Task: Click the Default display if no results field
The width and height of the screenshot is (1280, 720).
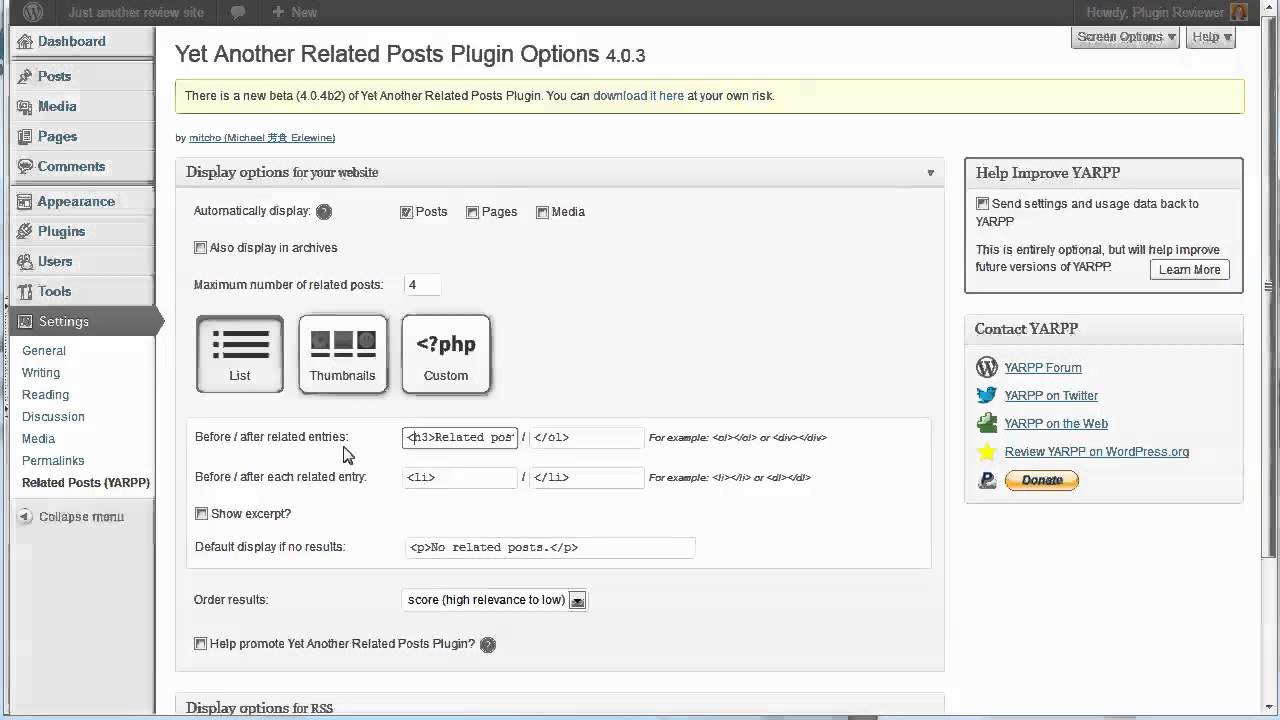Action: coord(549,547)
